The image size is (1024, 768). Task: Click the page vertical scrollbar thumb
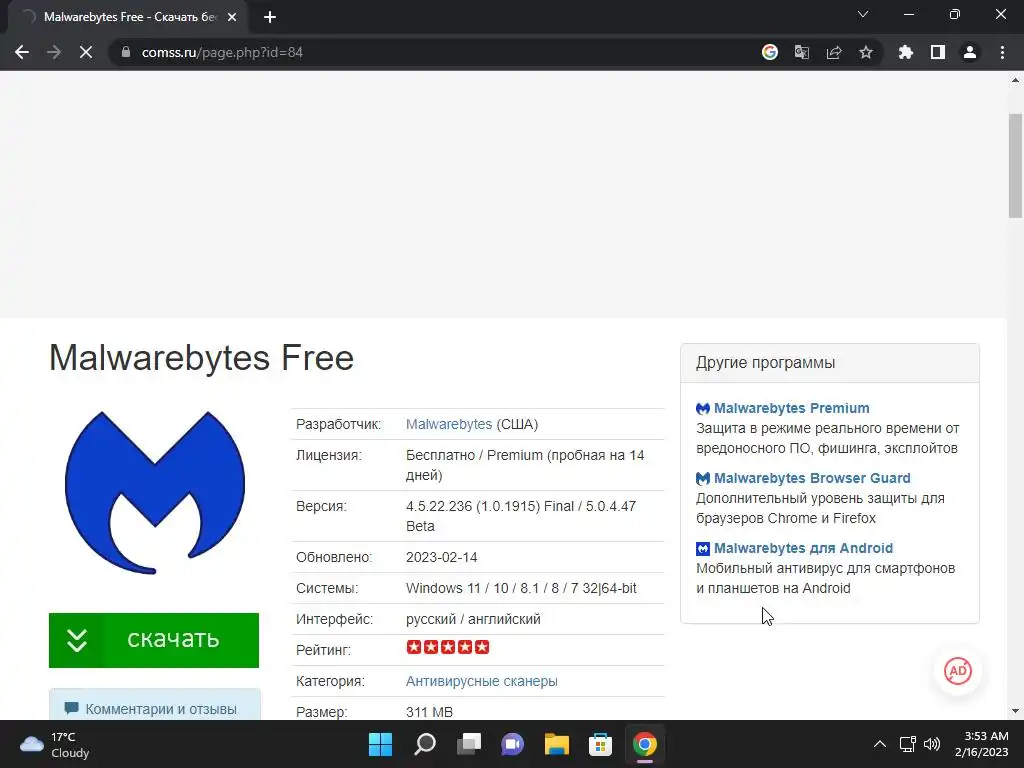click(1015, 166)
